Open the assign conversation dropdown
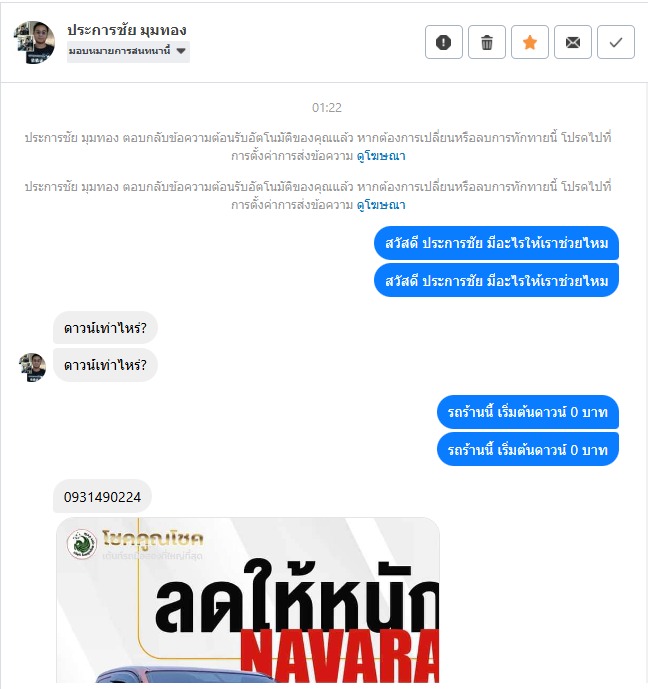Screen dimensions: 648x689 [128, 51]
